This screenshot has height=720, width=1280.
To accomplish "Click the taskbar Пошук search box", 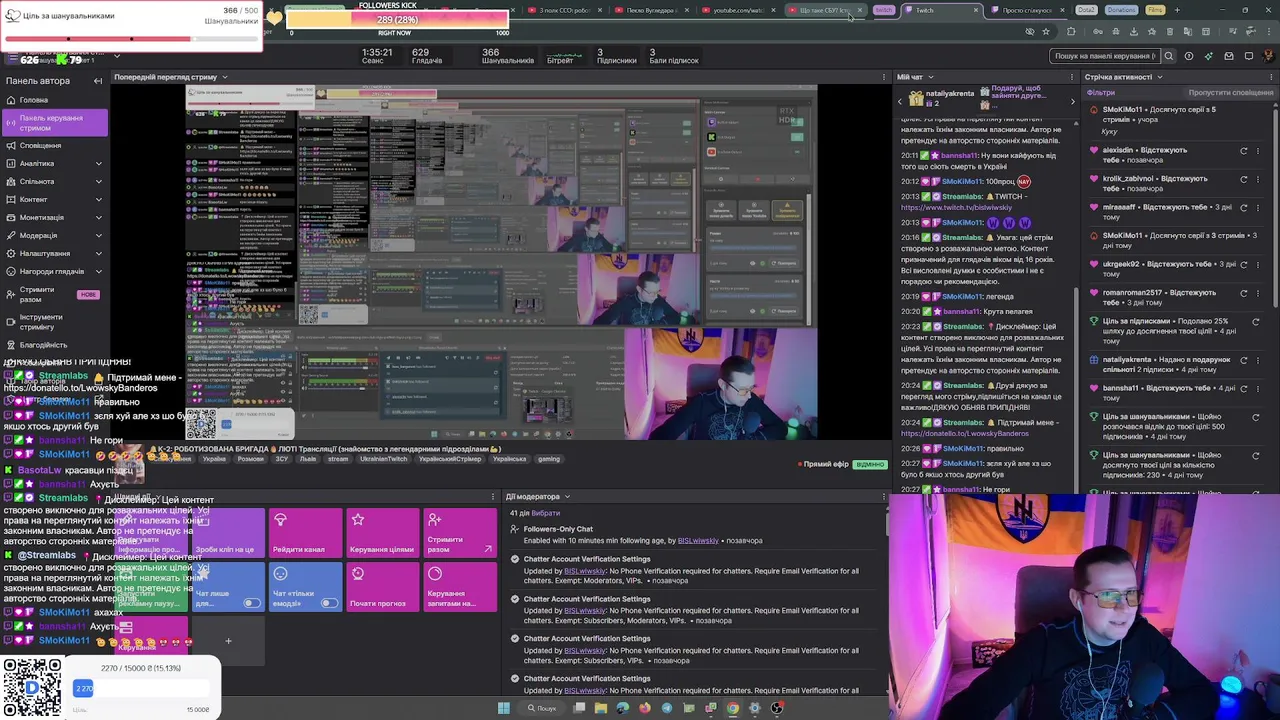I will pyautogui.click(x=541, y=708).
